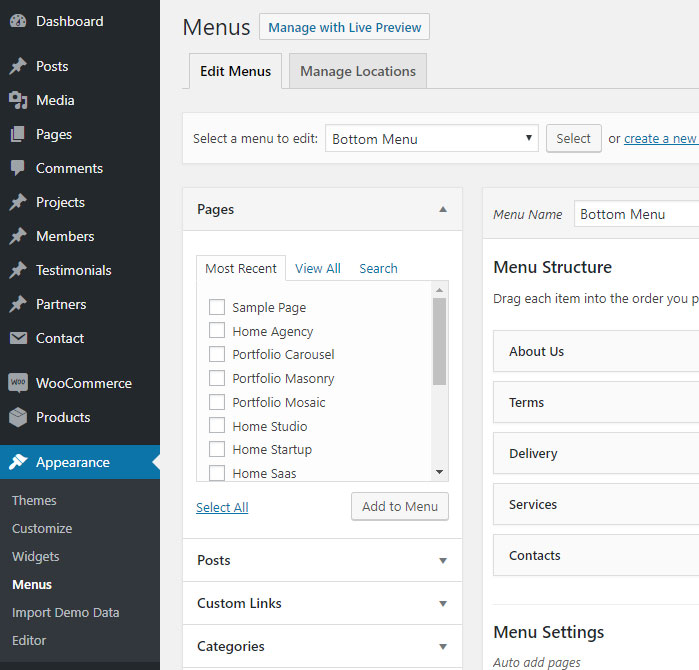Open WooCommerce via its Woo icon
Screen dimensions: 699x670
[x=18, y=383]
